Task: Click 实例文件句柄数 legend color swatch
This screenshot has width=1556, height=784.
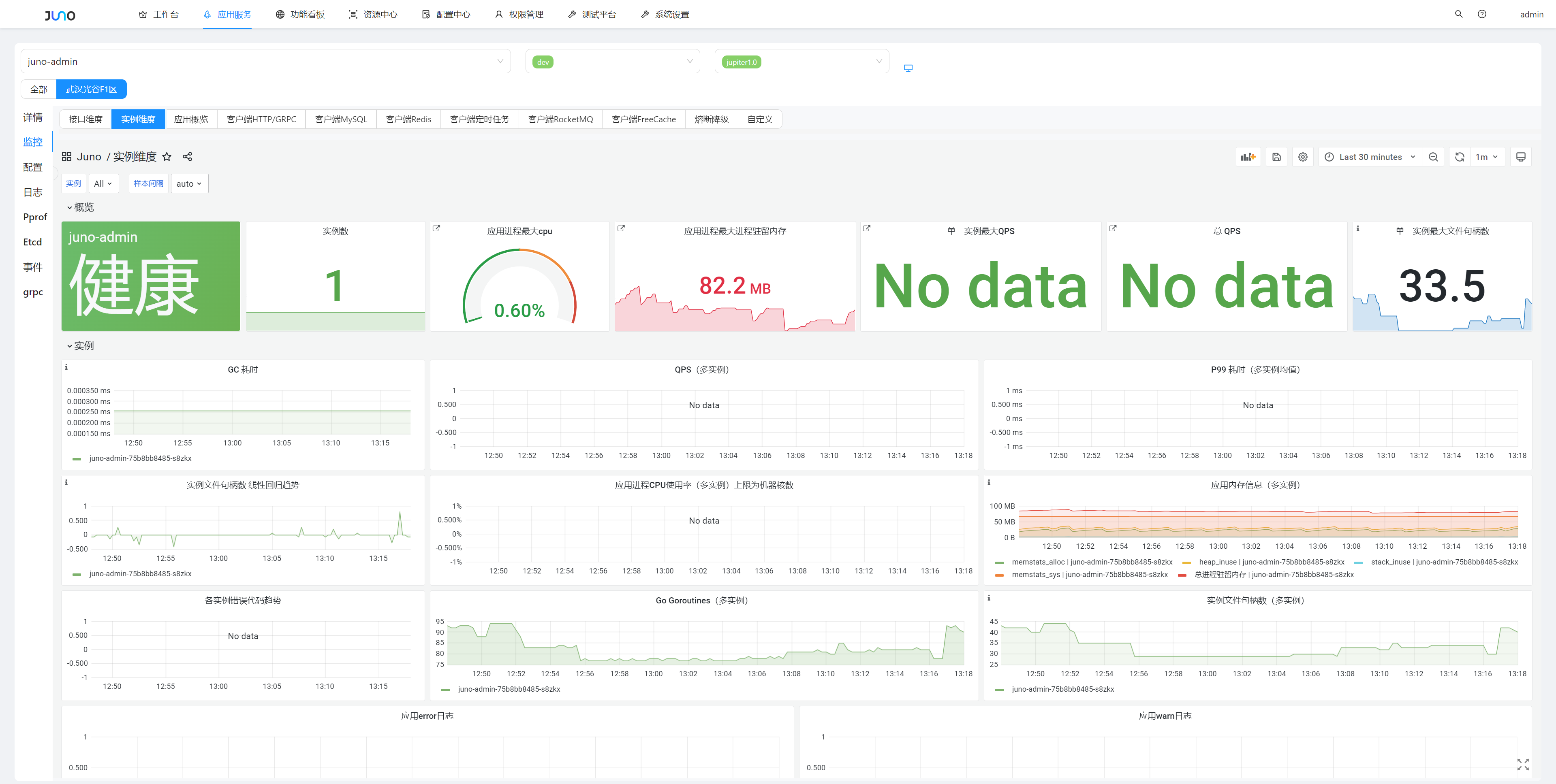Action: (x=999, y=689)
